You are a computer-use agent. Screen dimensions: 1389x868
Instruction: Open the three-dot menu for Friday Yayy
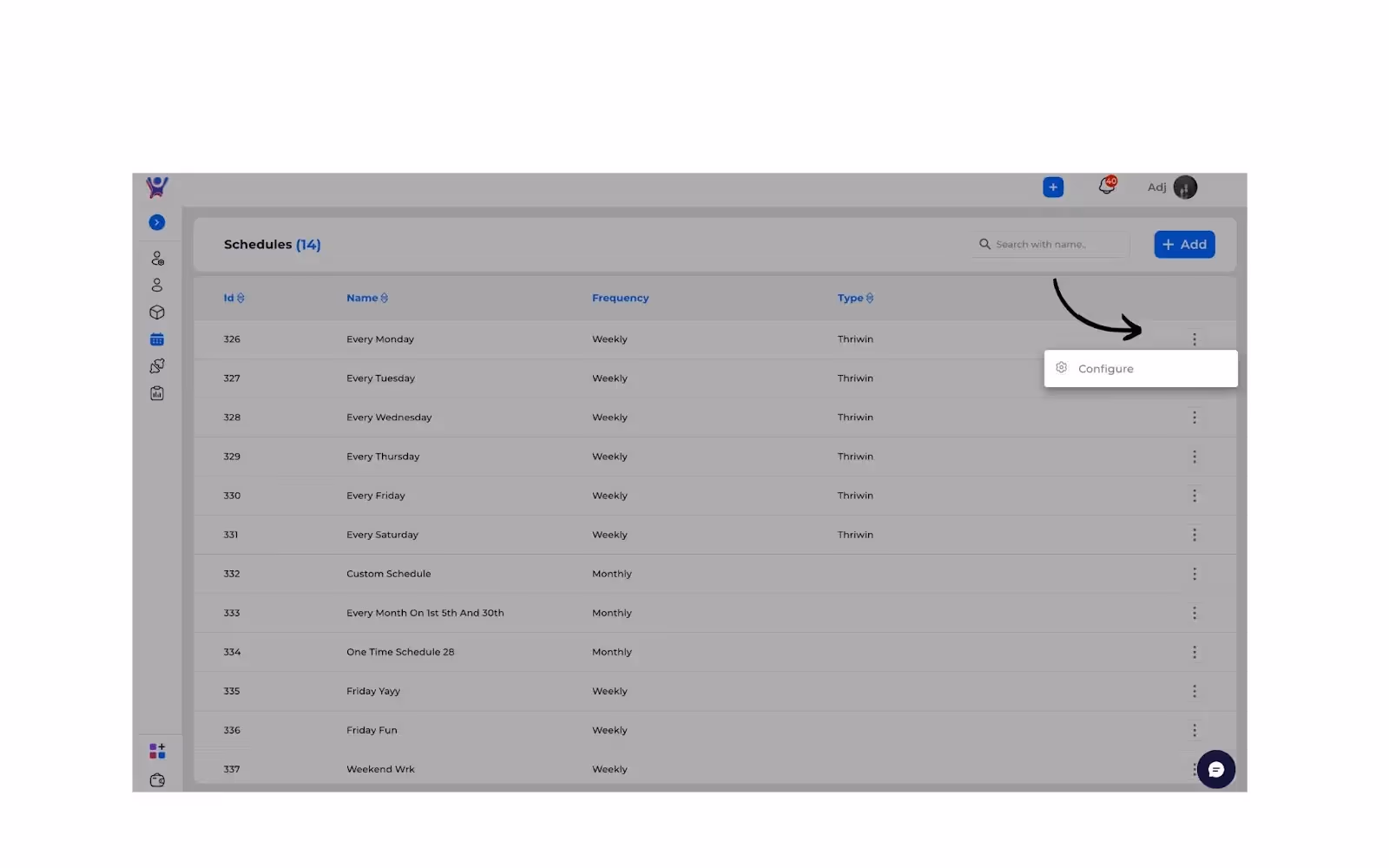[1195, 691]
